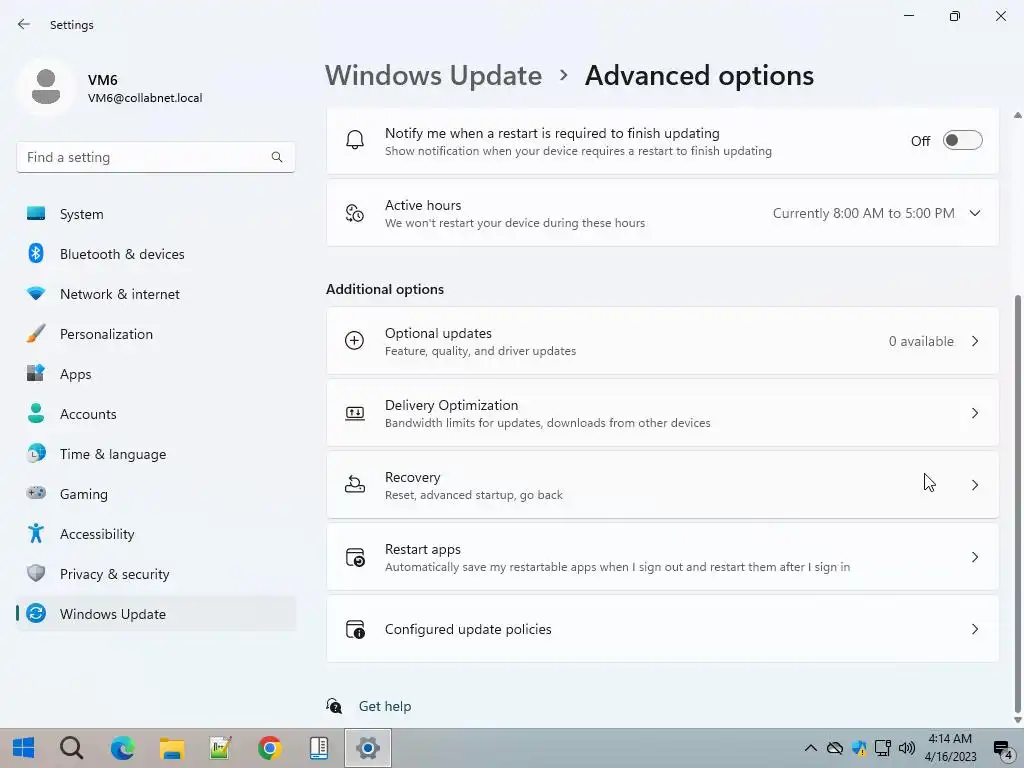Screen dimensions: 1024x768
Task: Click in the Find a setting box
Action: click(155, 157)
